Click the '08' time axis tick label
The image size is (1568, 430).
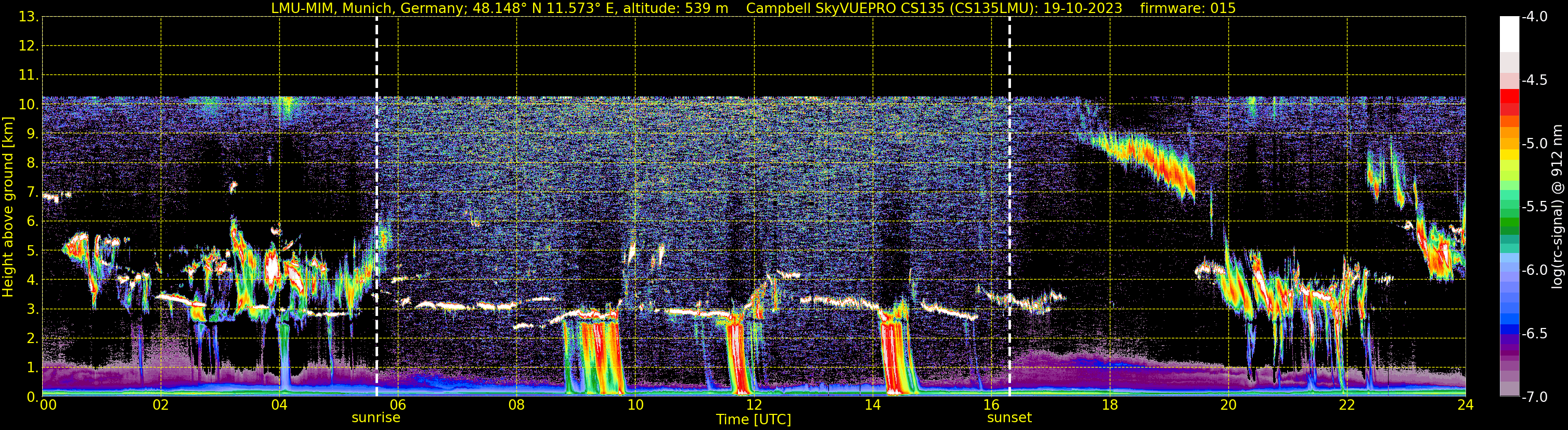point(516,405)
